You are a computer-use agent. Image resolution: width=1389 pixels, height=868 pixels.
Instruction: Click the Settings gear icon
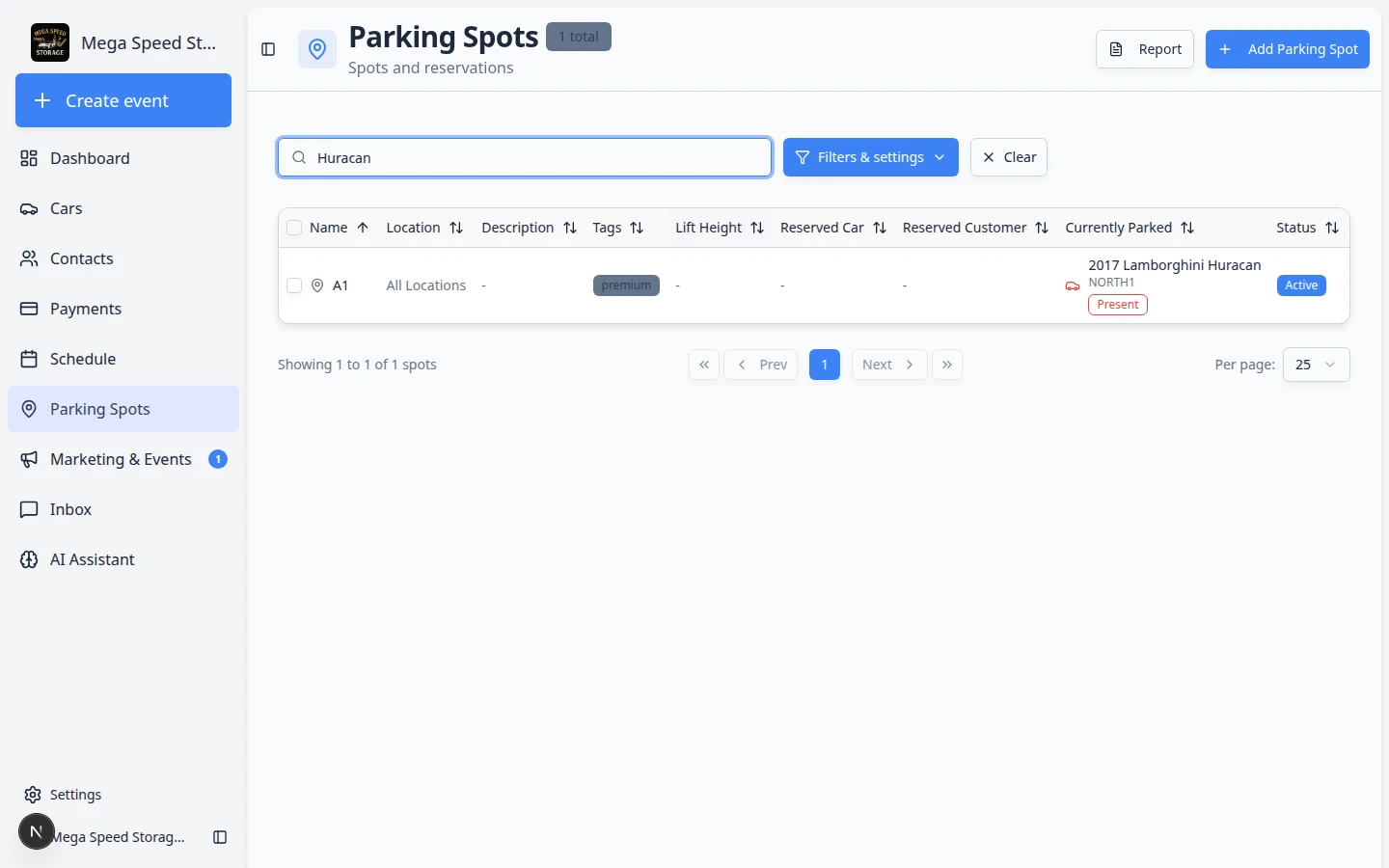click(x=33, y=795)
